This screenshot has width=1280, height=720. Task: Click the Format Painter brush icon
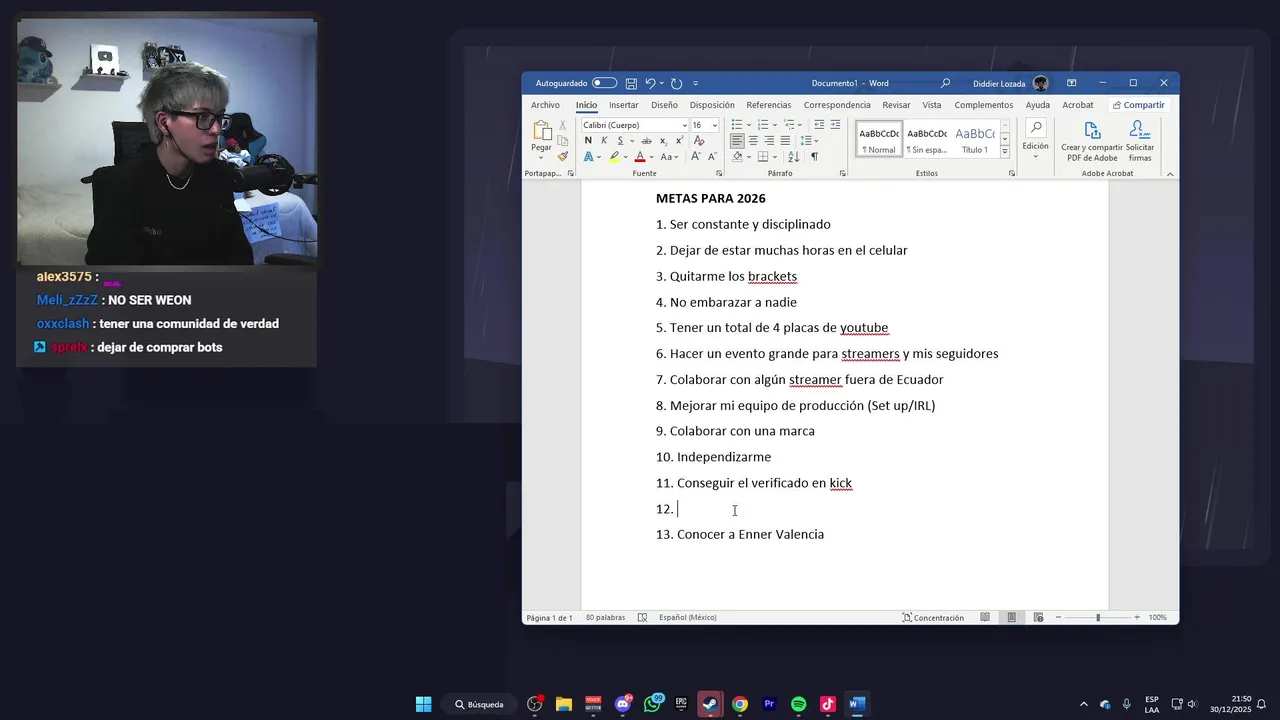tap(563, 156)
